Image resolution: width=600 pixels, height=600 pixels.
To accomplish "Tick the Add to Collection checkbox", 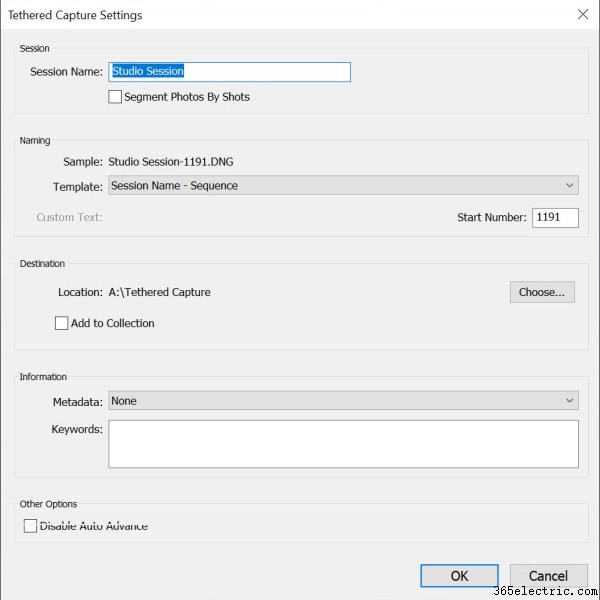I will point(61,323).
